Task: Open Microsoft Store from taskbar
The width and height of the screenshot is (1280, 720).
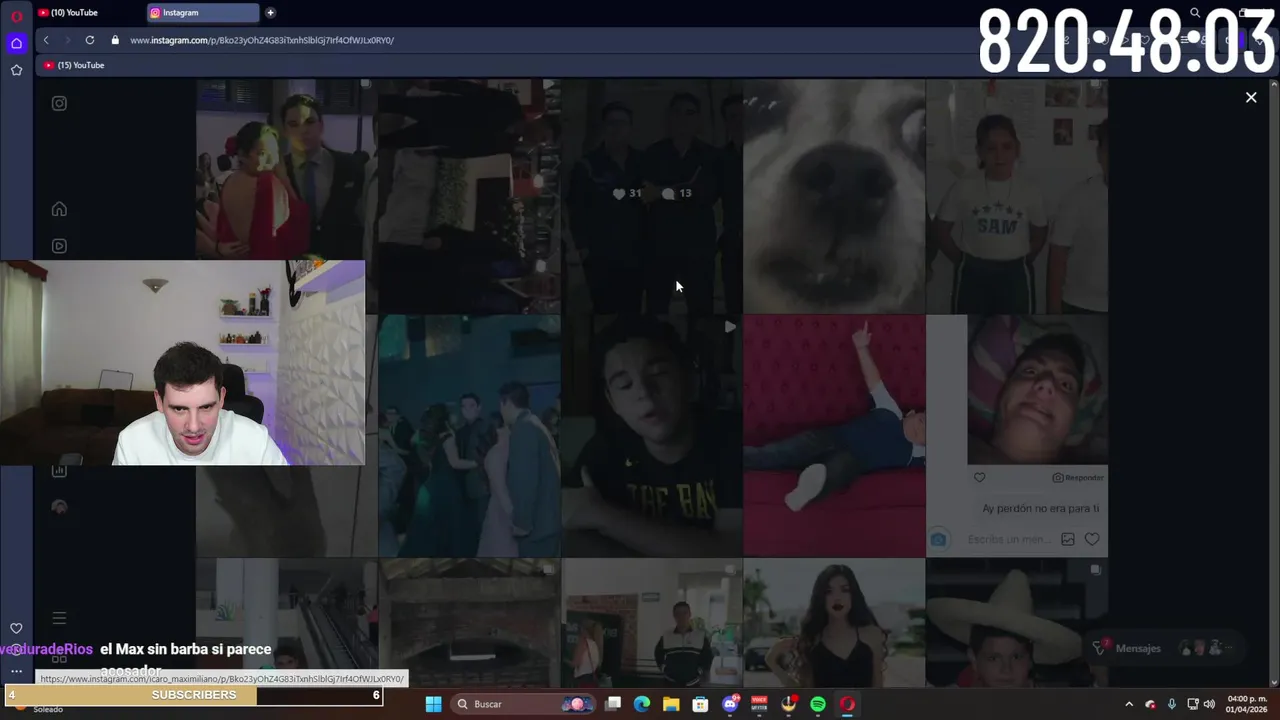Action: (x=700, y=704)
